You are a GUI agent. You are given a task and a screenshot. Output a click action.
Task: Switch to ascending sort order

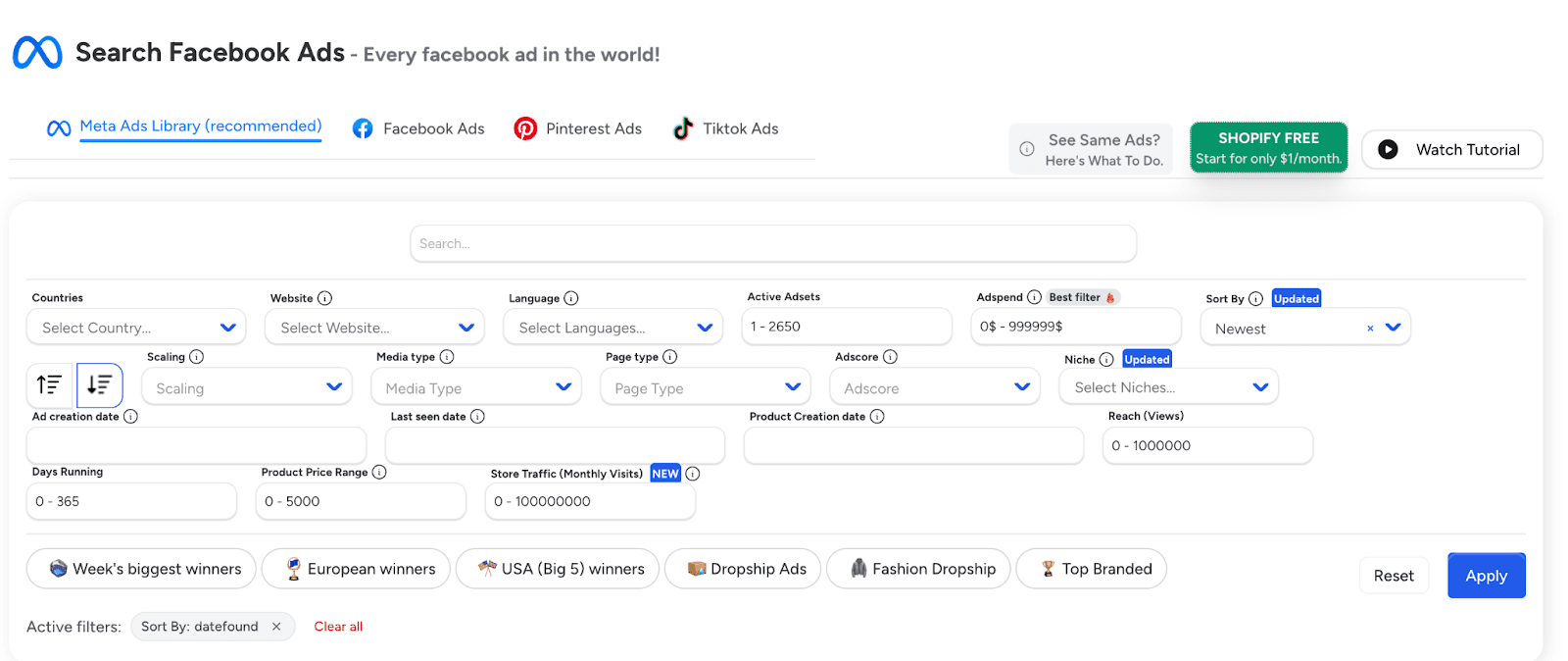pos(49,385)
